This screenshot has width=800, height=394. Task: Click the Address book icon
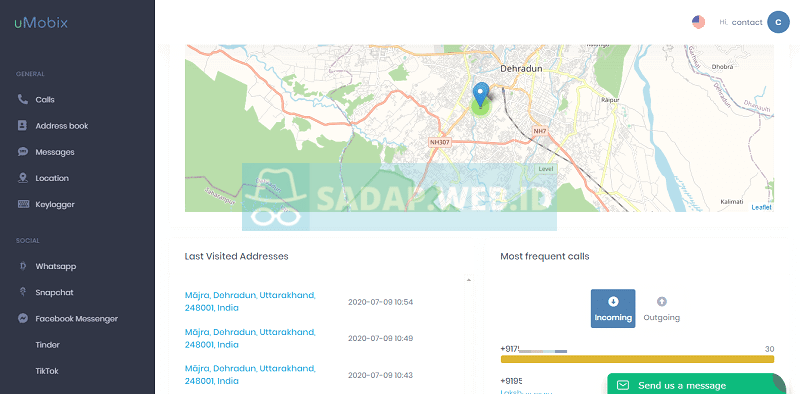22,126
